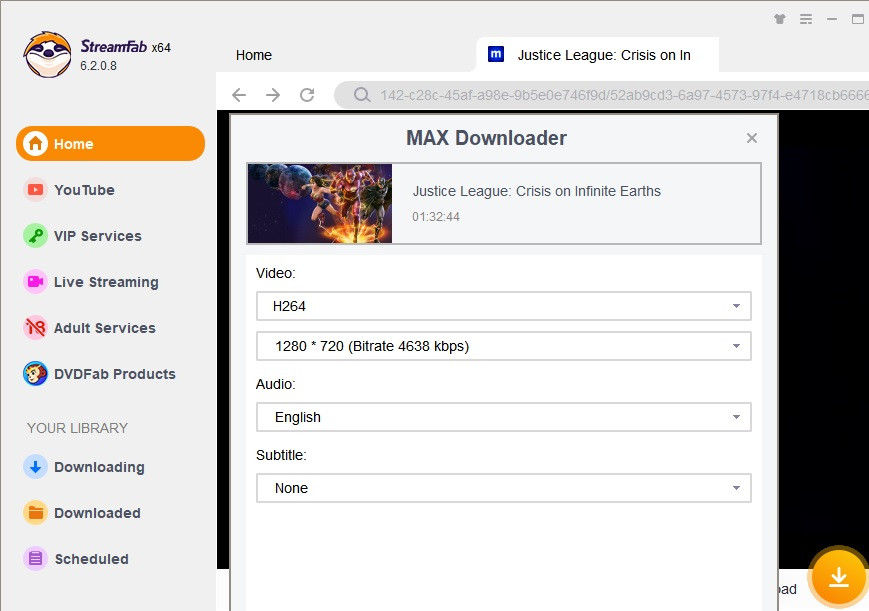Open YouTube section label

(x=84, y=190)
